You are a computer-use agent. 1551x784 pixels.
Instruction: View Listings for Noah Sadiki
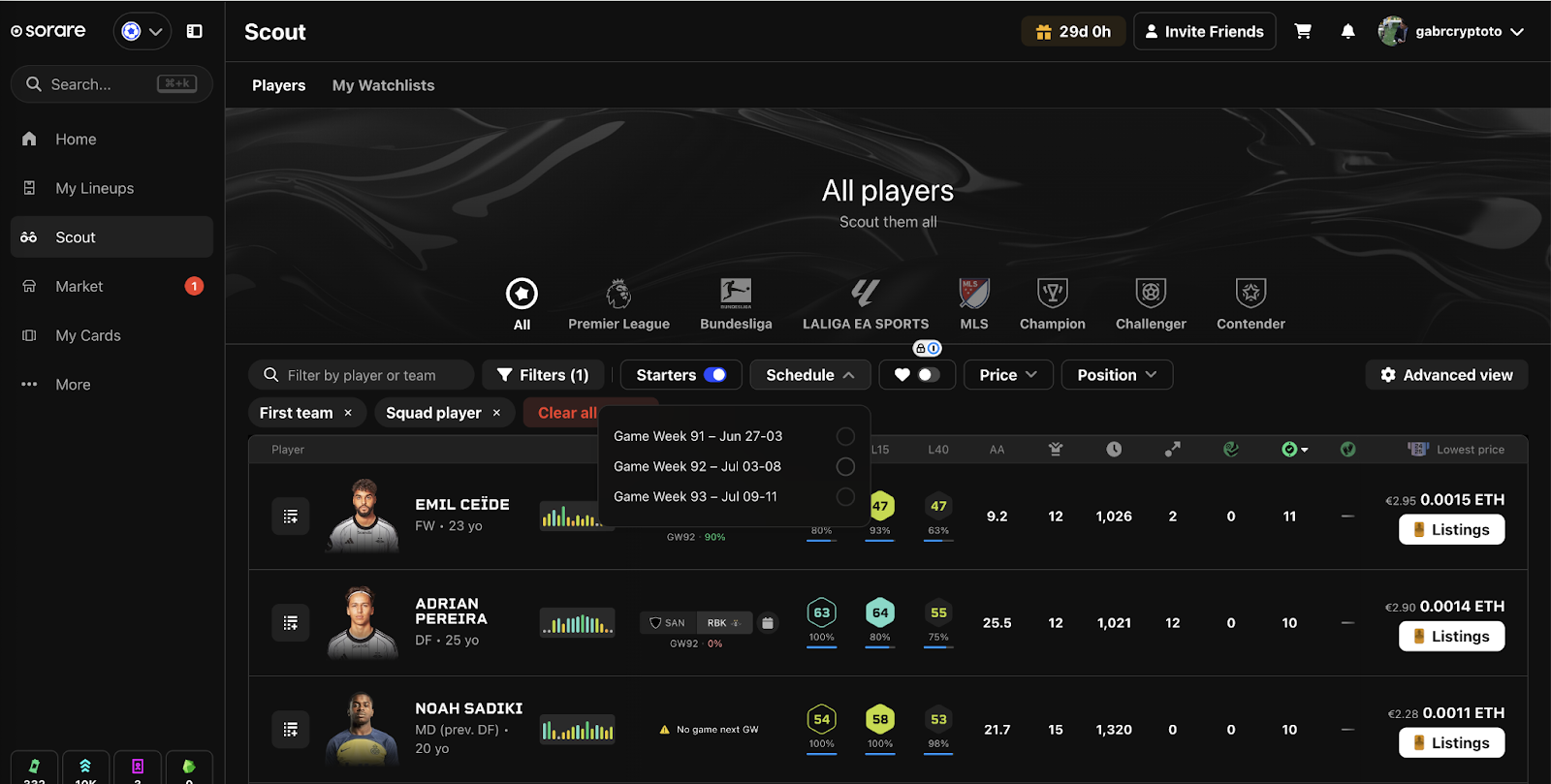point(1451,743)
